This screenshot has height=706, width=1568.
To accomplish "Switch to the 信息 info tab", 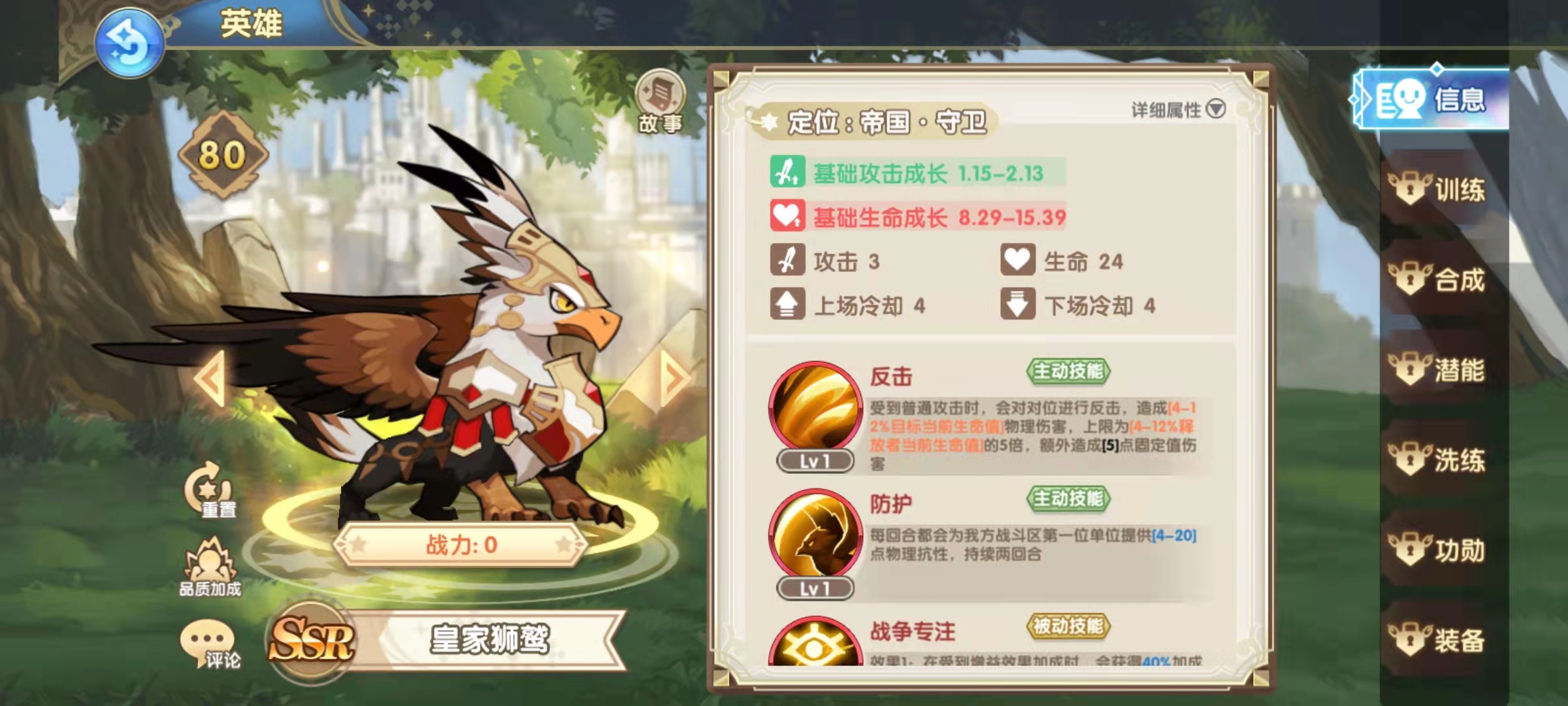I will click(x=1431, y=99).
